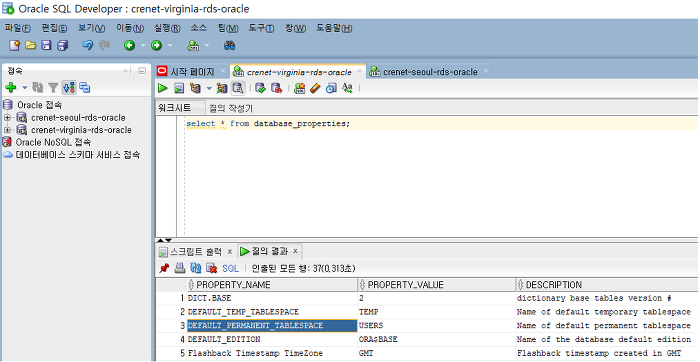Viewport: 700px width, 362px height.
Task: Click the Refresh connections icon
Action: click(x=37, y=87)
